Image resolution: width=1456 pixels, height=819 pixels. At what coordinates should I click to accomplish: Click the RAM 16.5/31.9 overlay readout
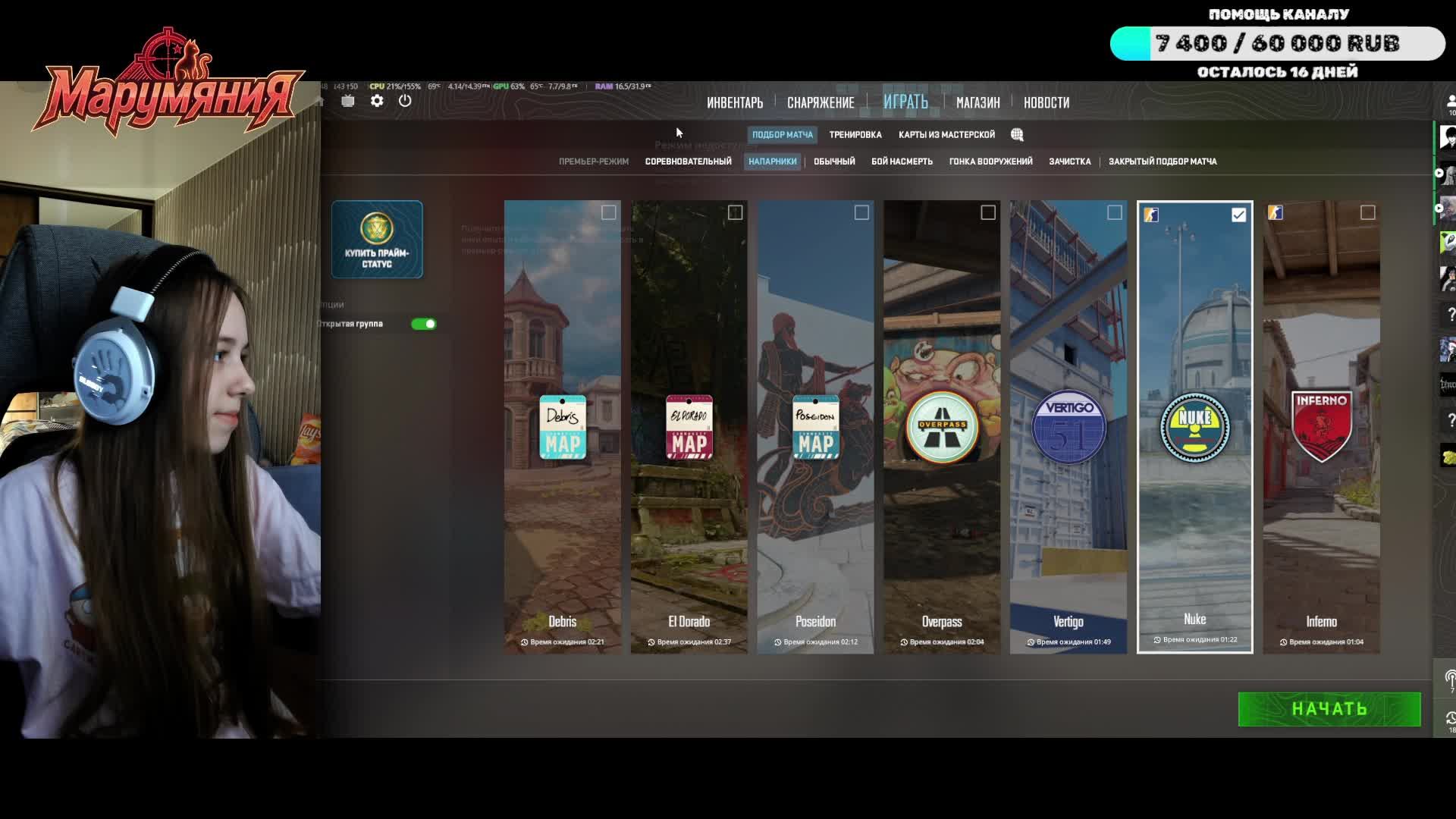(623, 86)
